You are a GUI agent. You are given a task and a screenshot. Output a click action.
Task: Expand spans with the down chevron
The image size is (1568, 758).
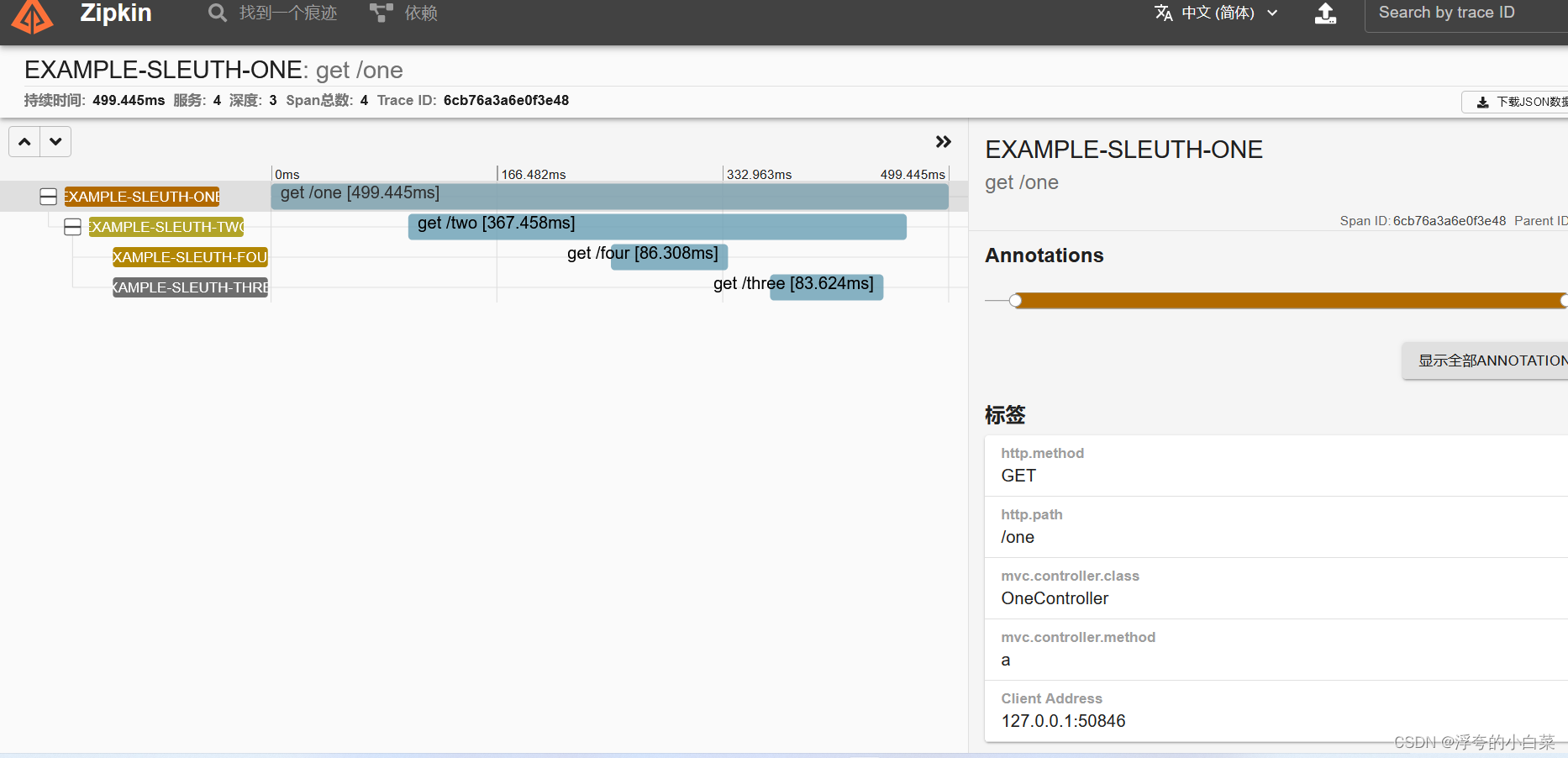pos(55,141)
